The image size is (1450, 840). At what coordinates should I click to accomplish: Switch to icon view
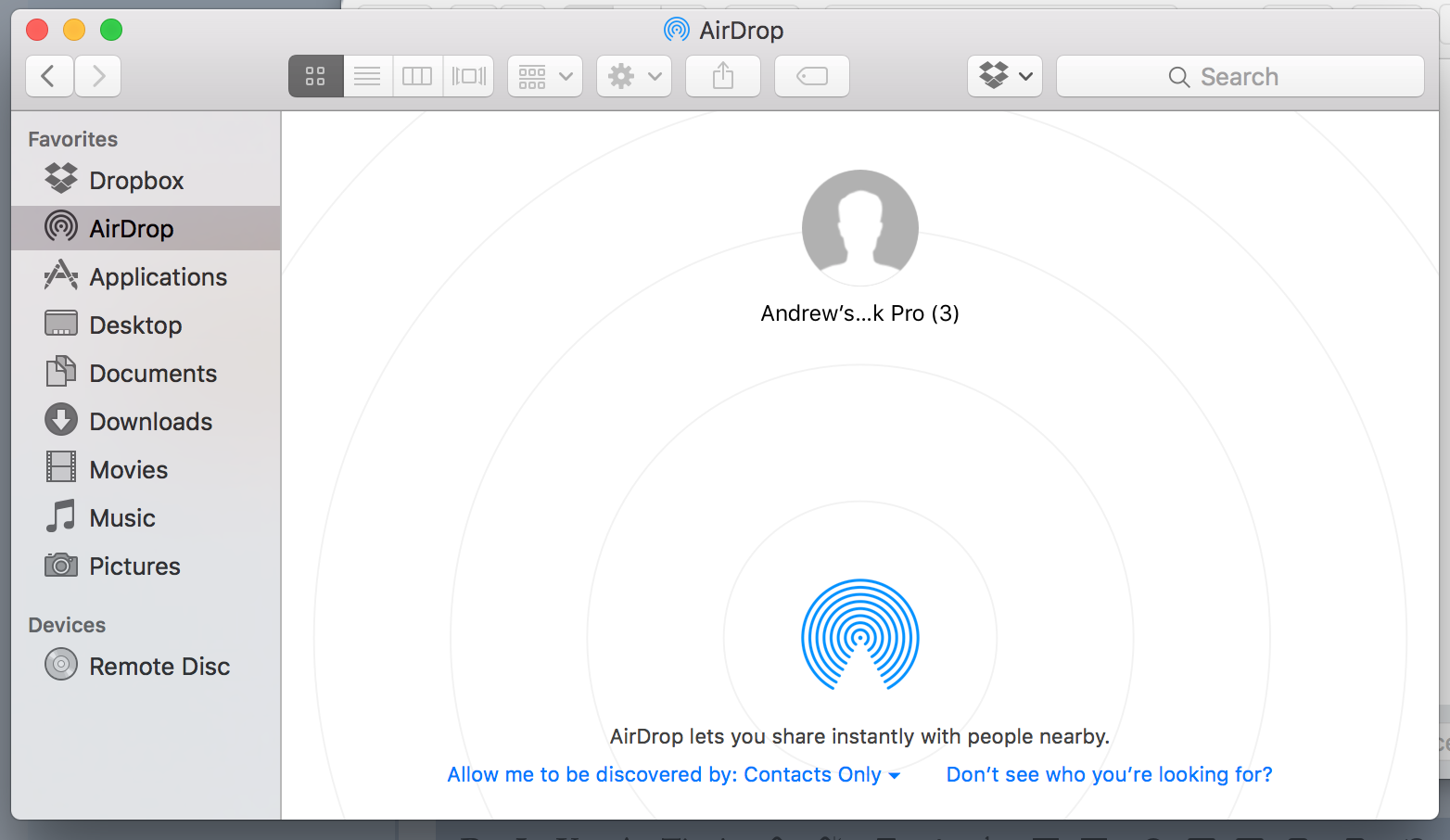[x=316, y=76]
